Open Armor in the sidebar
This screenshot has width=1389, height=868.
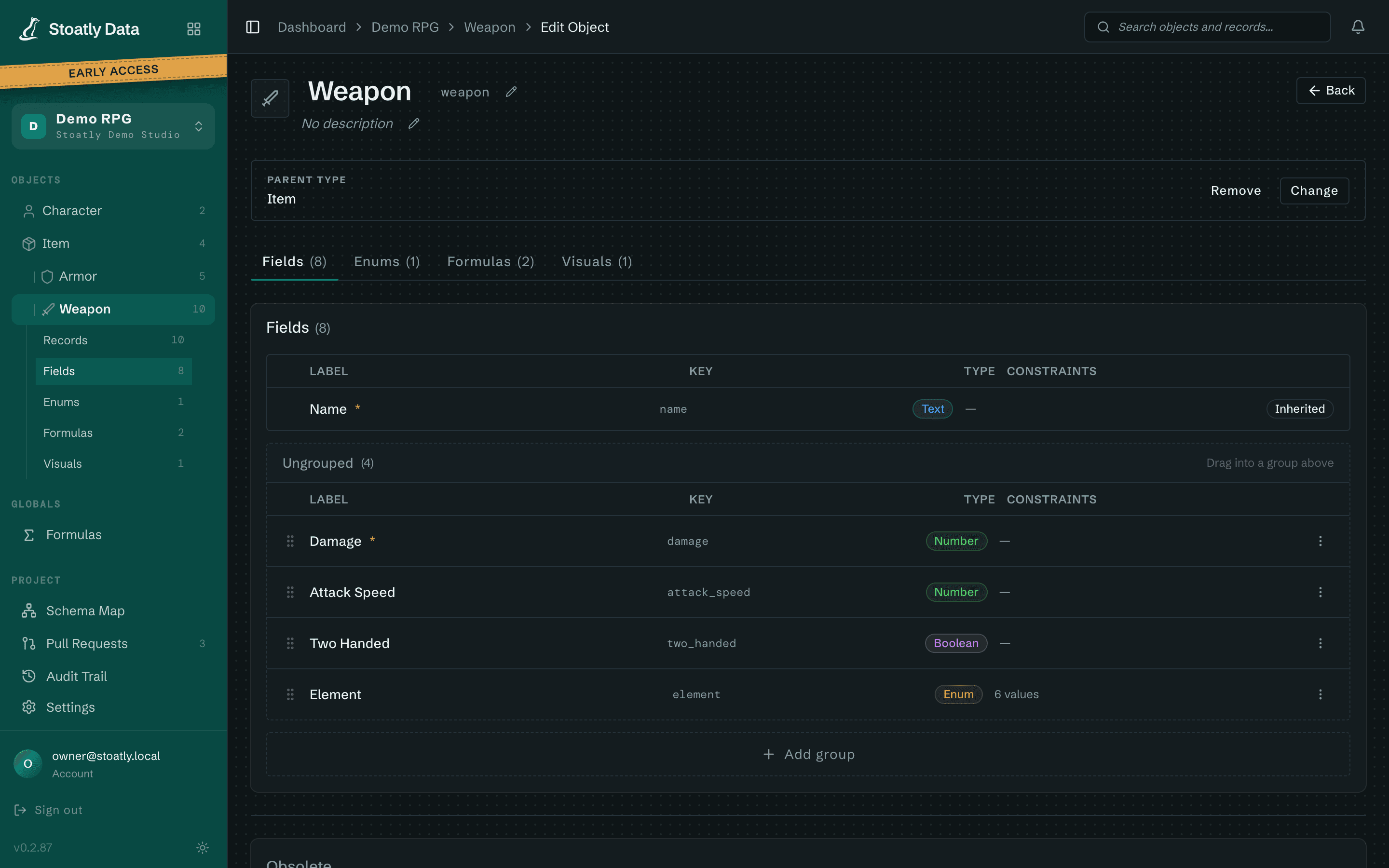coord(113,276)
